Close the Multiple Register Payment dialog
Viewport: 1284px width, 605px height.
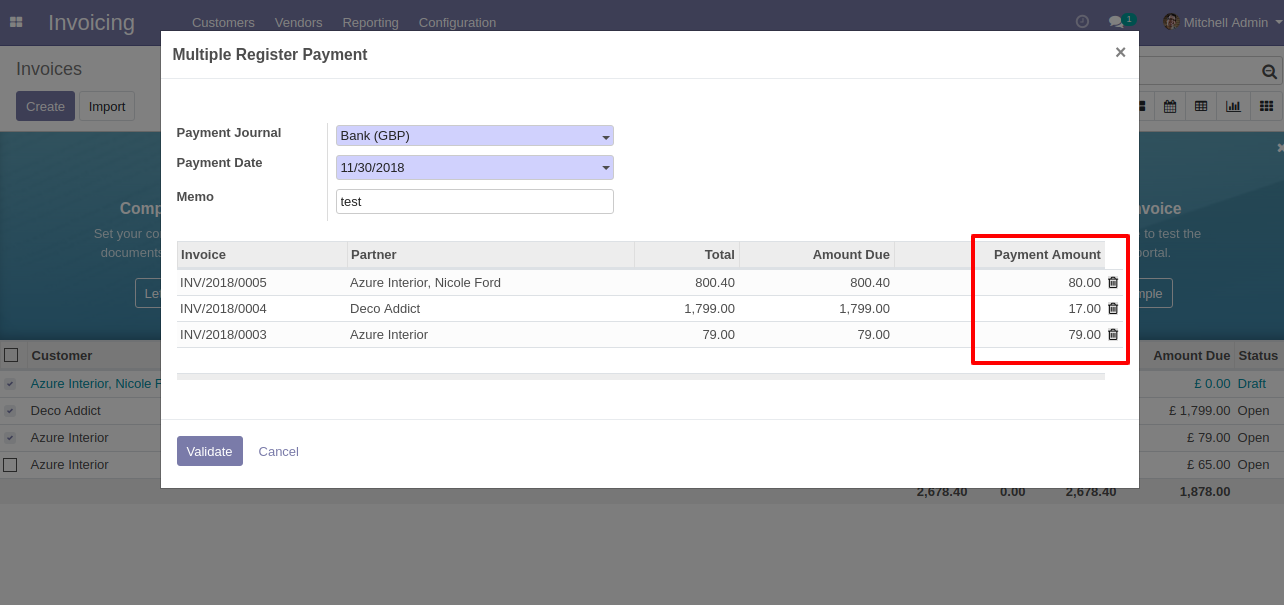point(1120,53)
